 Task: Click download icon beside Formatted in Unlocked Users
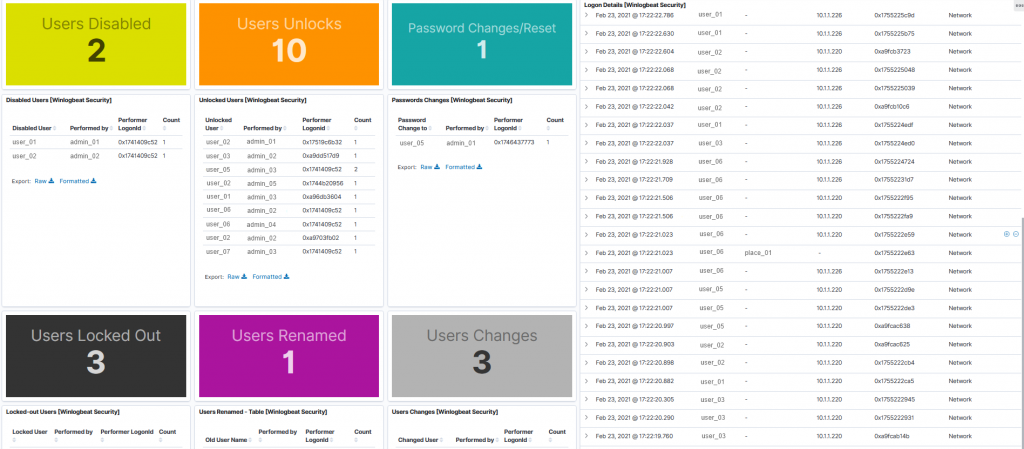pyautogui.click(x=287, y=277)
